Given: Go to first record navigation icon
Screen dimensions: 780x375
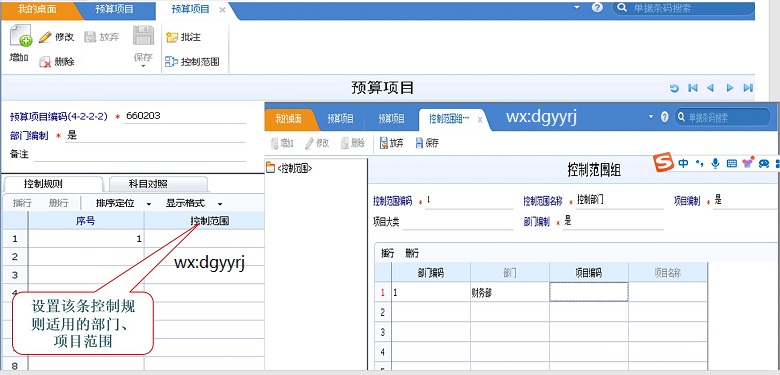Looking at the screenshot, I should point(692,88).
